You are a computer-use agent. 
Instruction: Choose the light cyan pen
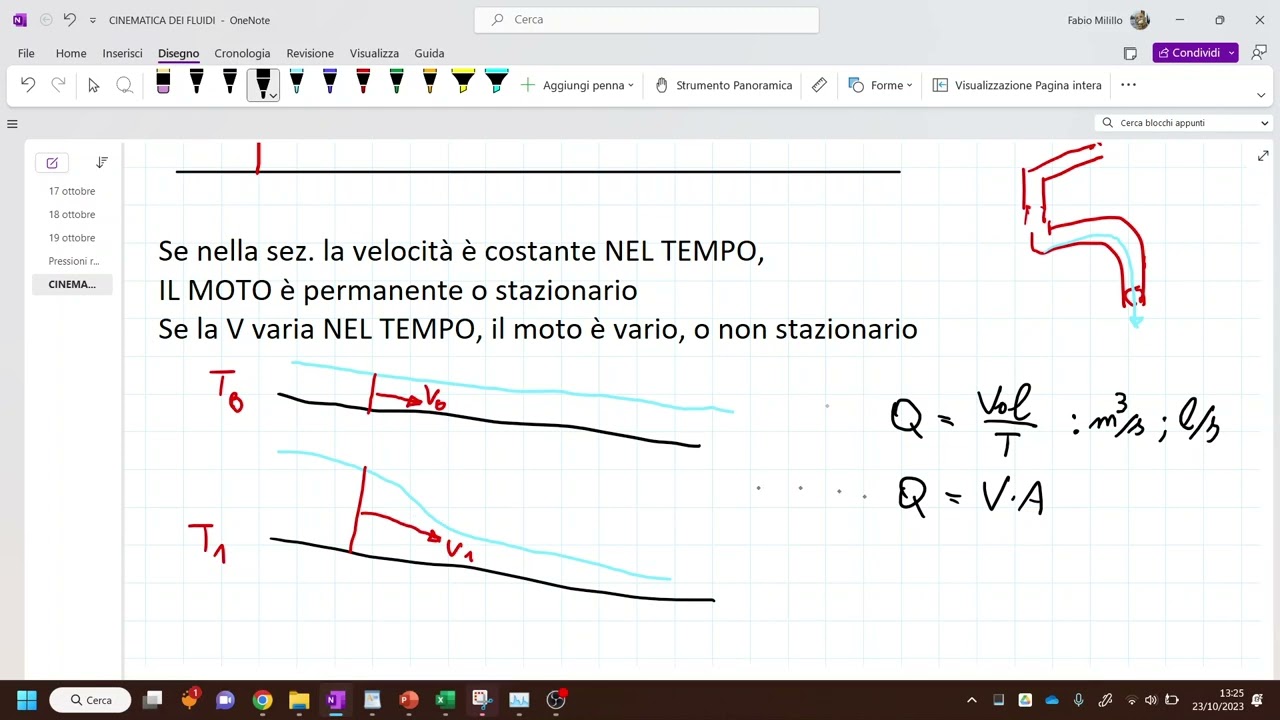click(x=296, y=83)
